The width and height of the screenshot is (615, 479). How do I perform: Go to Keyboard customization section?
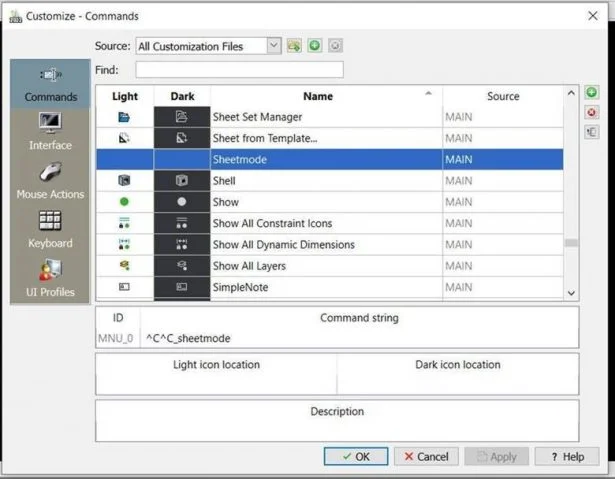pyautogui.click(x=49, y=230)
